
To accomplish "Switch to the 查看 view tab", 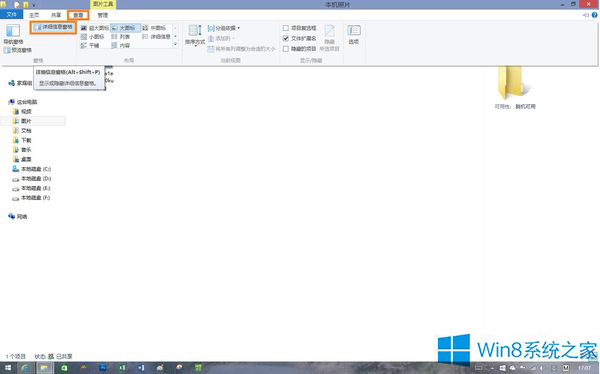I will [78, 15].
